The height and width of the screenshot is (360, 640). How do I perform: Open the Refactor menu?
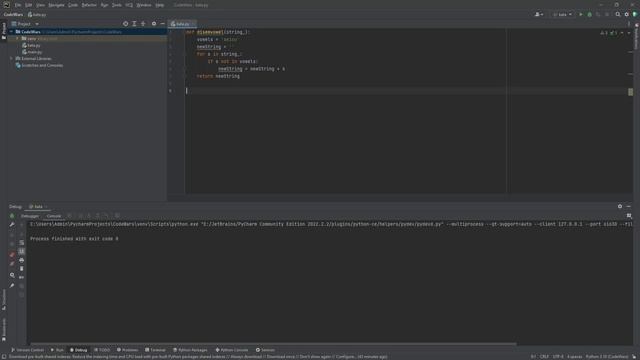[x=89, y=5]
